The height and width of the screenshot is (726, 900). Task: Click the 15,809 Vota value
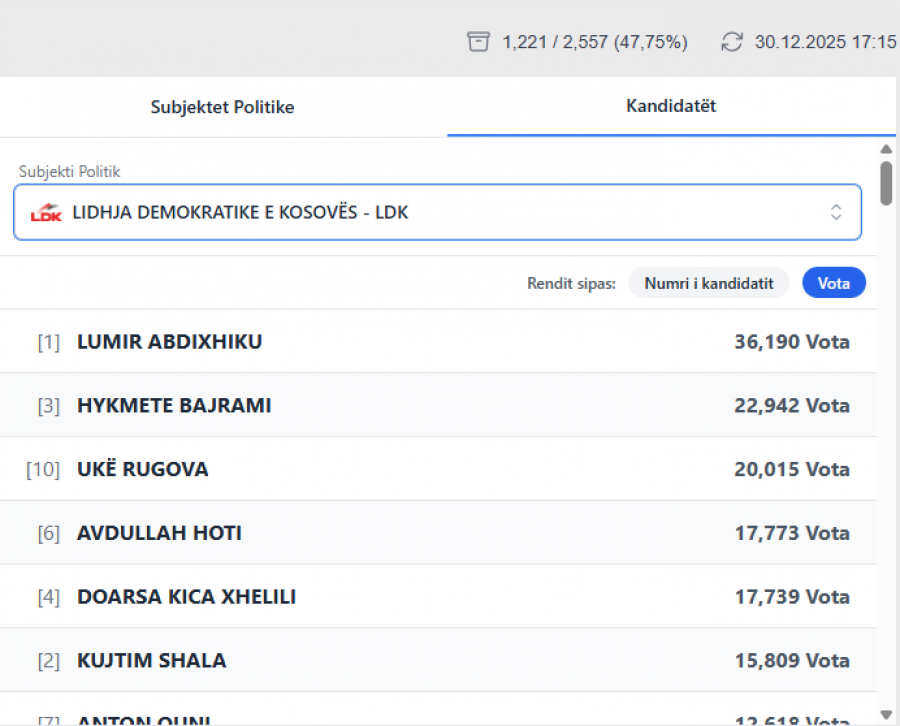792,661
